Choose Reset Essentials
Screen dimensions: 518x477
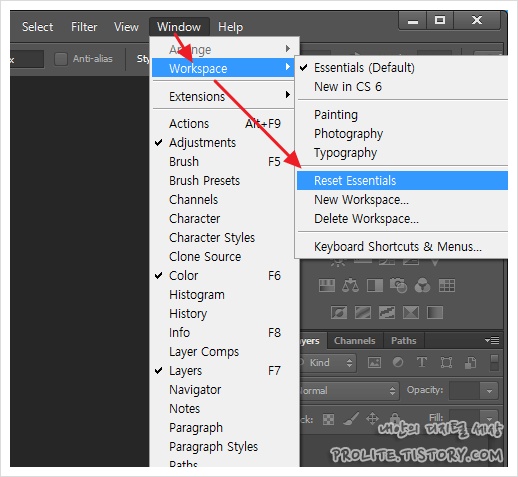click(402, 181)
